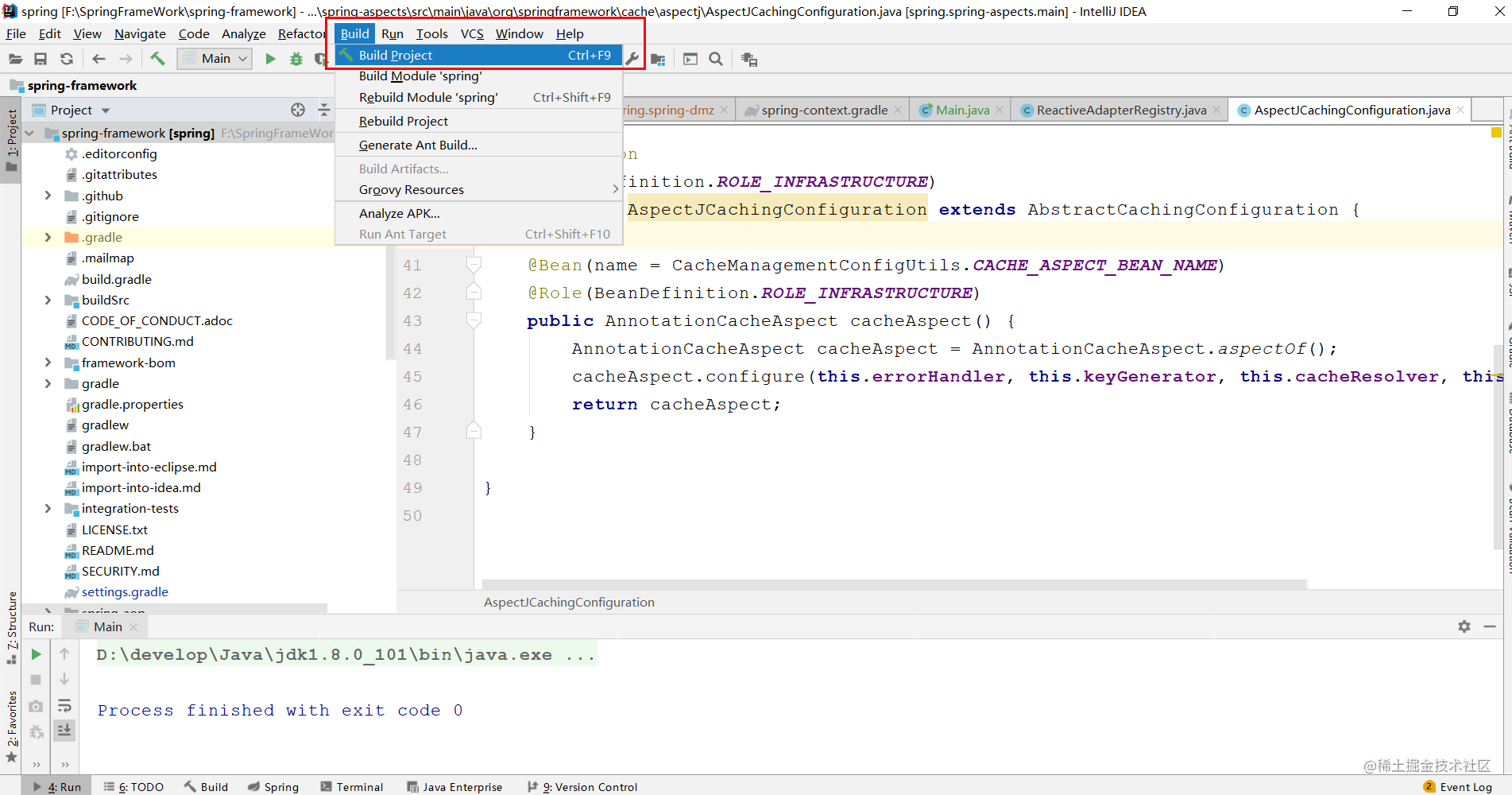Build project using green hammer toolbar icon
The width and height of the screenshot is (1512, 795).
(158, 59)
